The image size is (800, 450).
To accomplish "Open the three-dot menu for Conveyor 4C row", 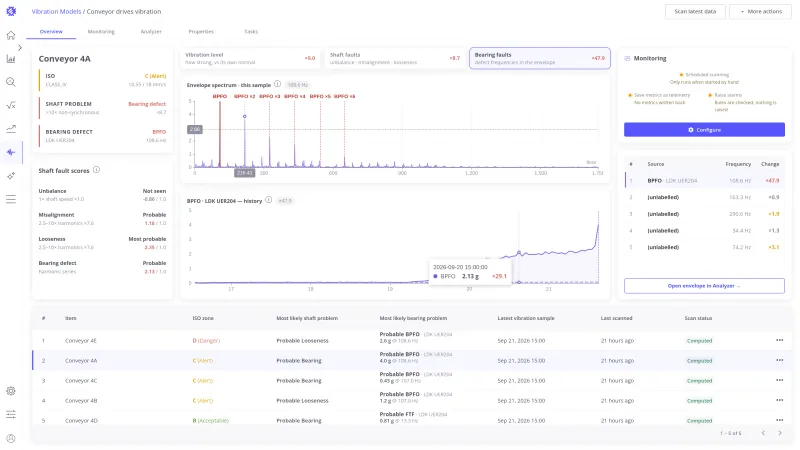I will (780, 380).
